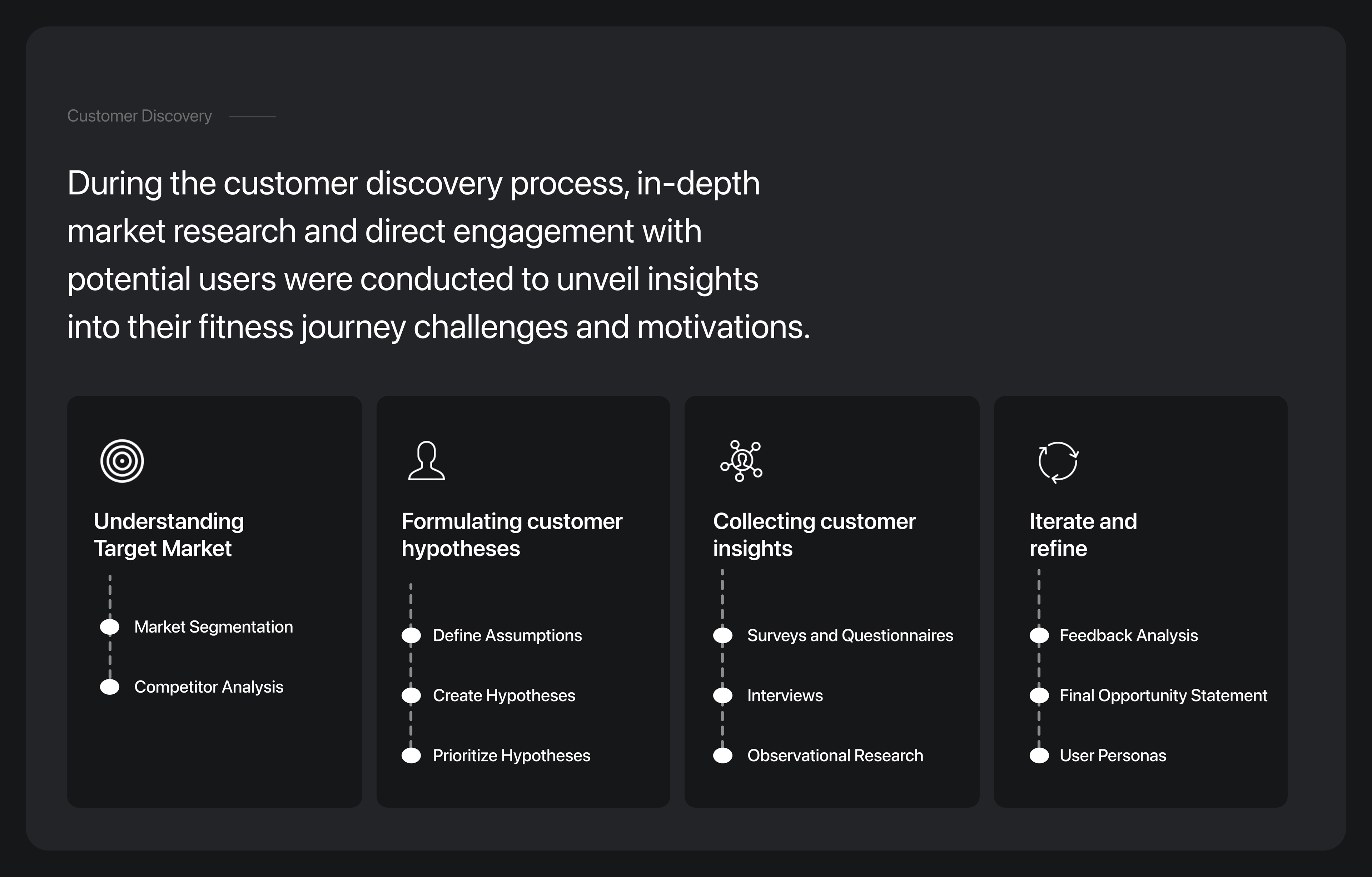
Task: Select the Iterate and refine heading
Action: point(1083,535)
